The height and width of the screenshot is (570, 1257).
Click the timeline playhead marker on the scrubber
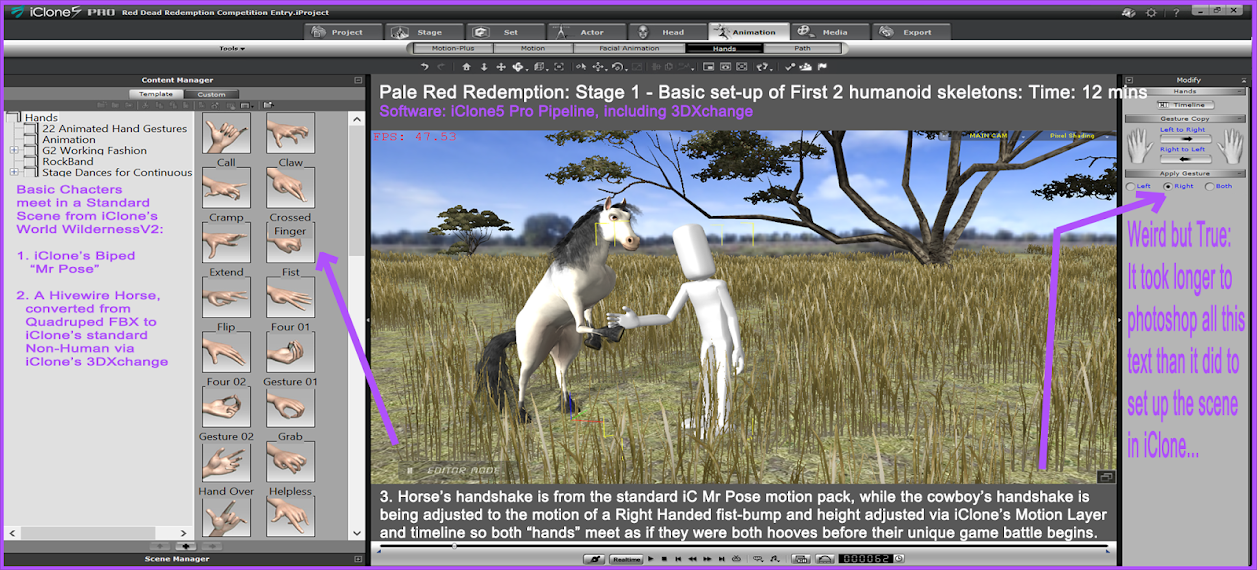[x=455, y=546]
